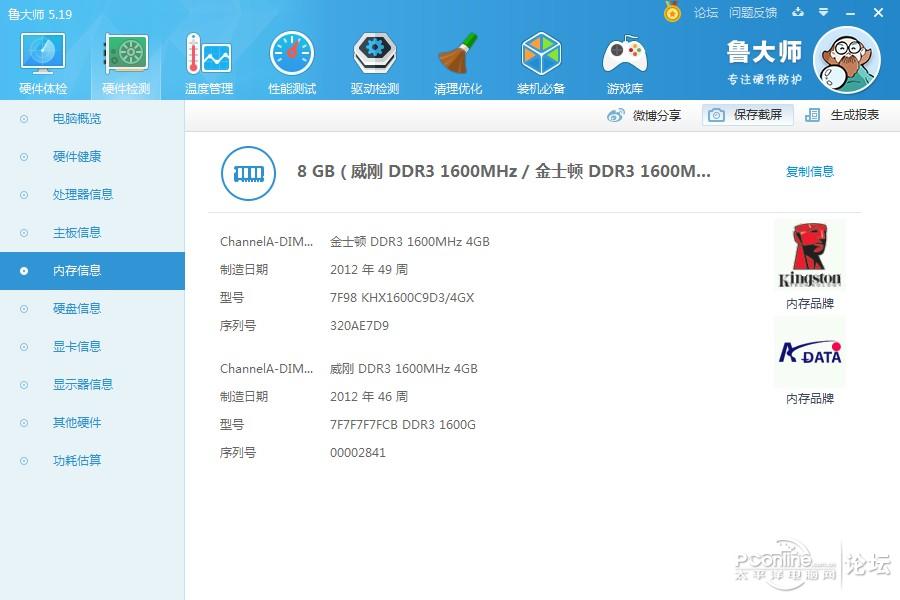Click the 8 GB memory summary heading
Viewport: 900px width, 600px height.
(x=503, y=171)
